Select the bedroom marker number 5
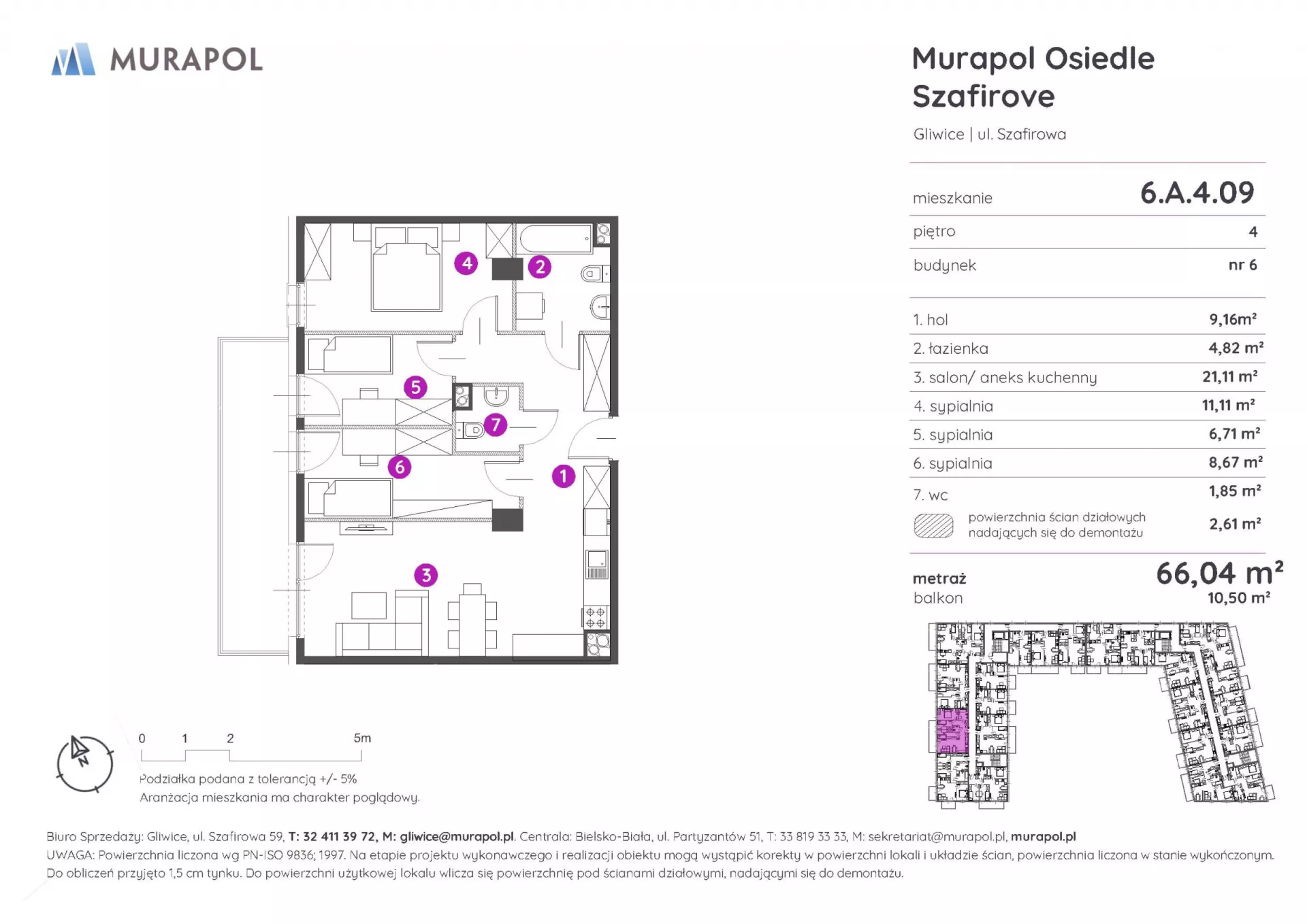Viewport: 1307px width, 924px height. 415,387
